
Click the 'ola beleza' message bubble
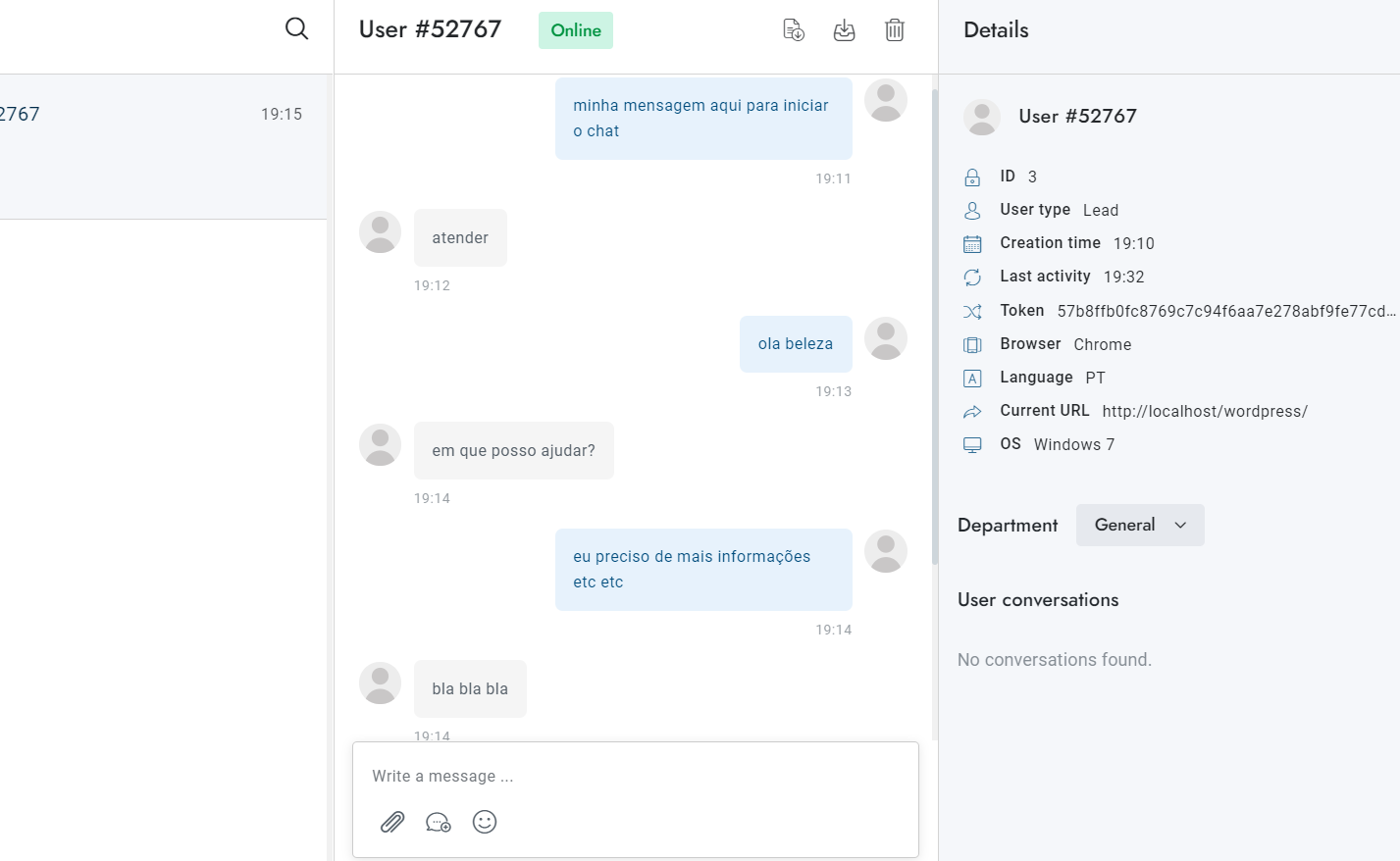pos(796,344)
